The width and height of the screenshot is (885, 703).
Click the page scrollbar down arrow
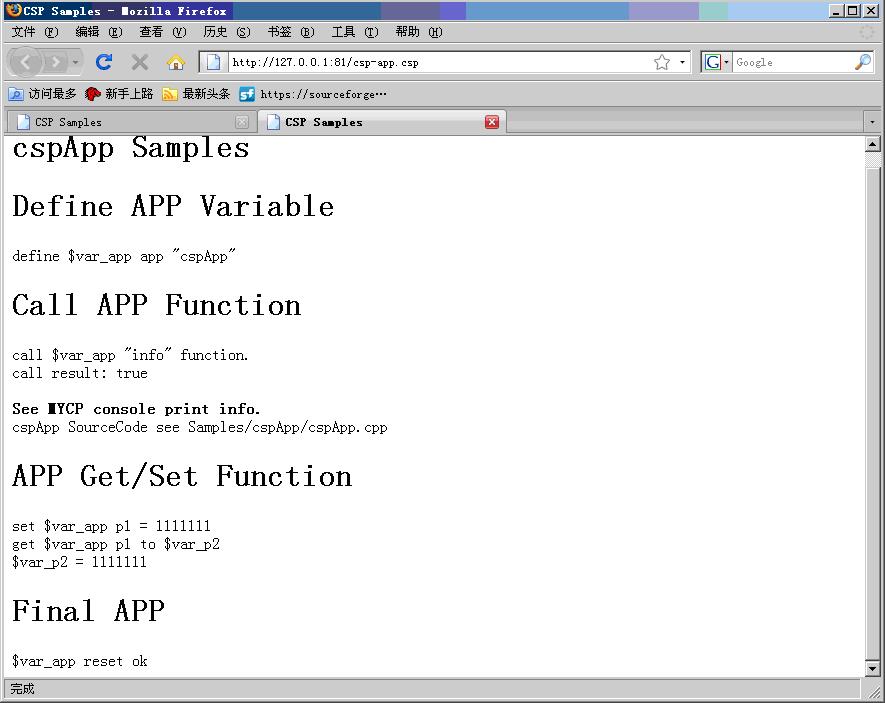[872, 668]
